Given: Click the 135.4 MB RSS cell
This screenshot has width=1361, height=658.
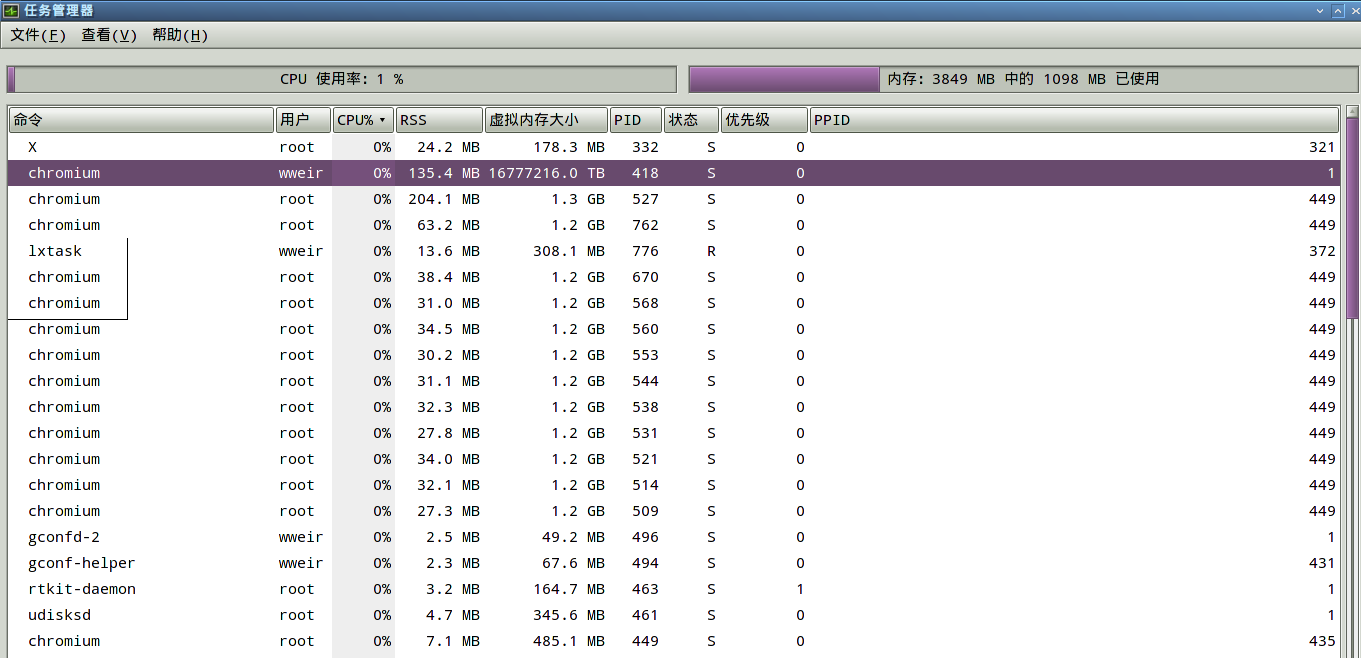Looking at the screenshot, I should pyautogui.click(x=444, y=173).
